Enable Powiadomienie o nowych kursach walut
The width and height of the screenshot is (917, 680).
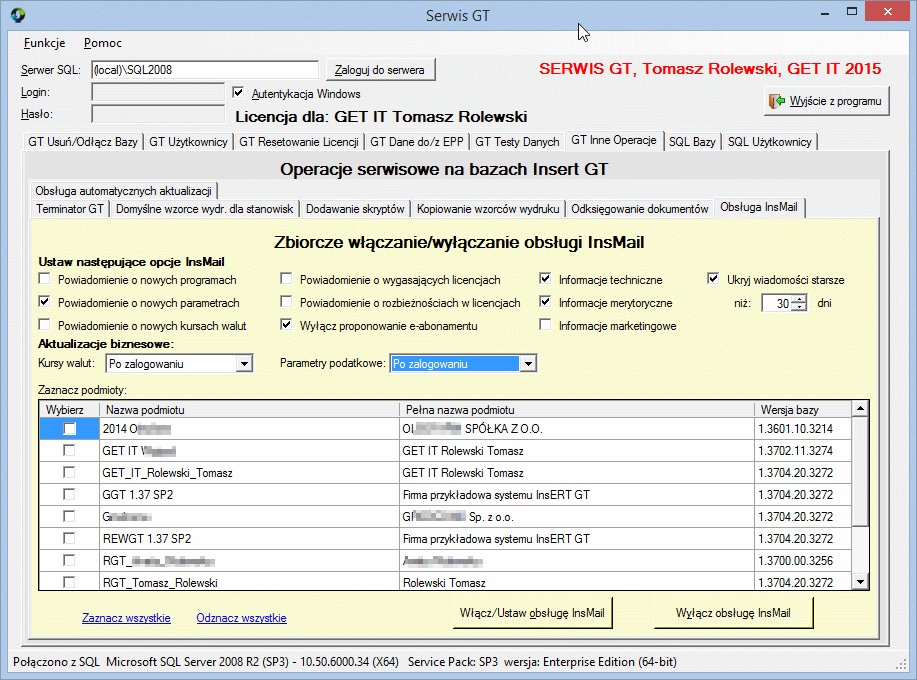pos(44,325)
